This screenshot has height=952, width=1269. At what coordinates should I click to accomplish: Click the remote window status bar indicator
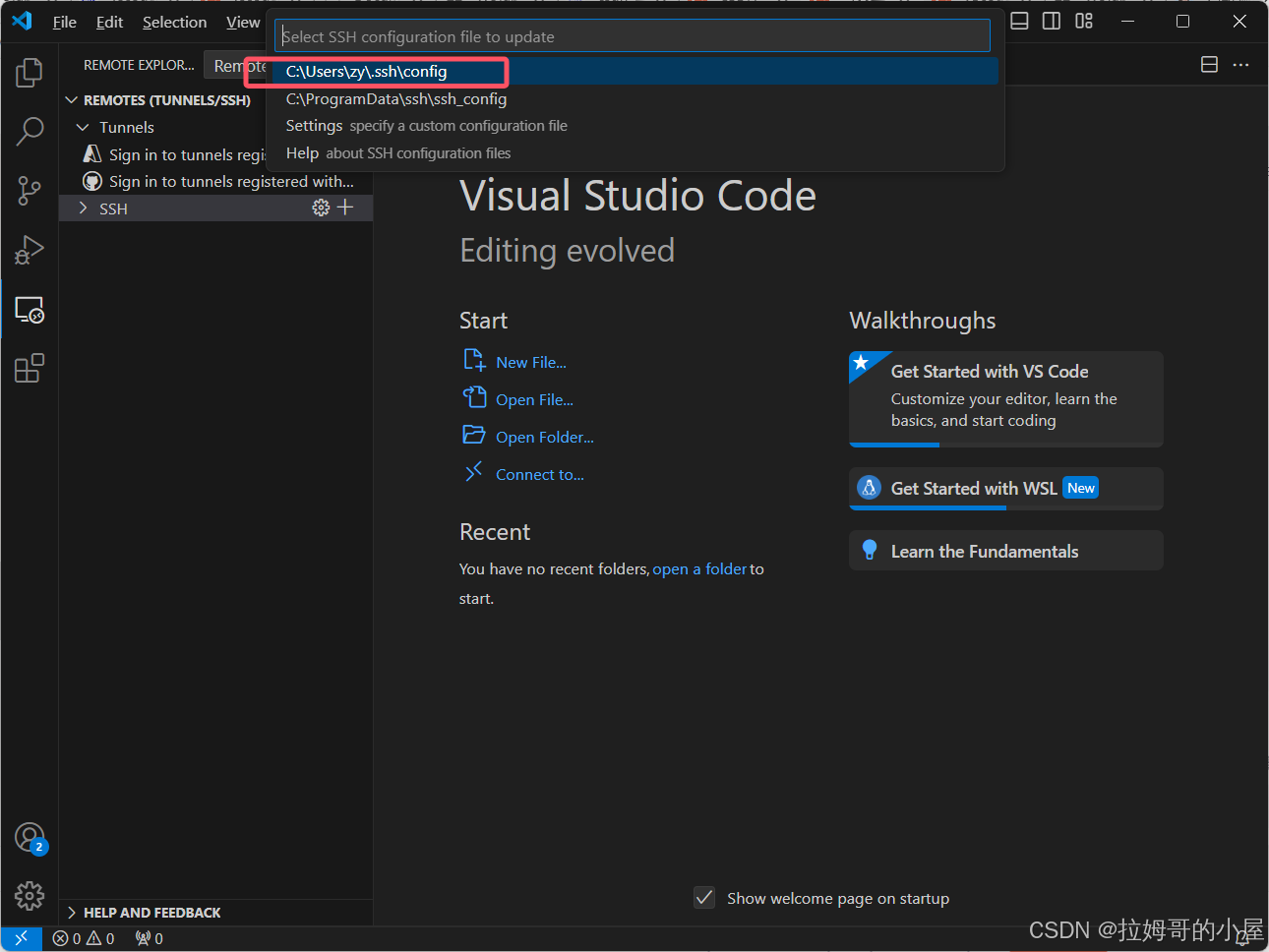(x=21, y=938)
